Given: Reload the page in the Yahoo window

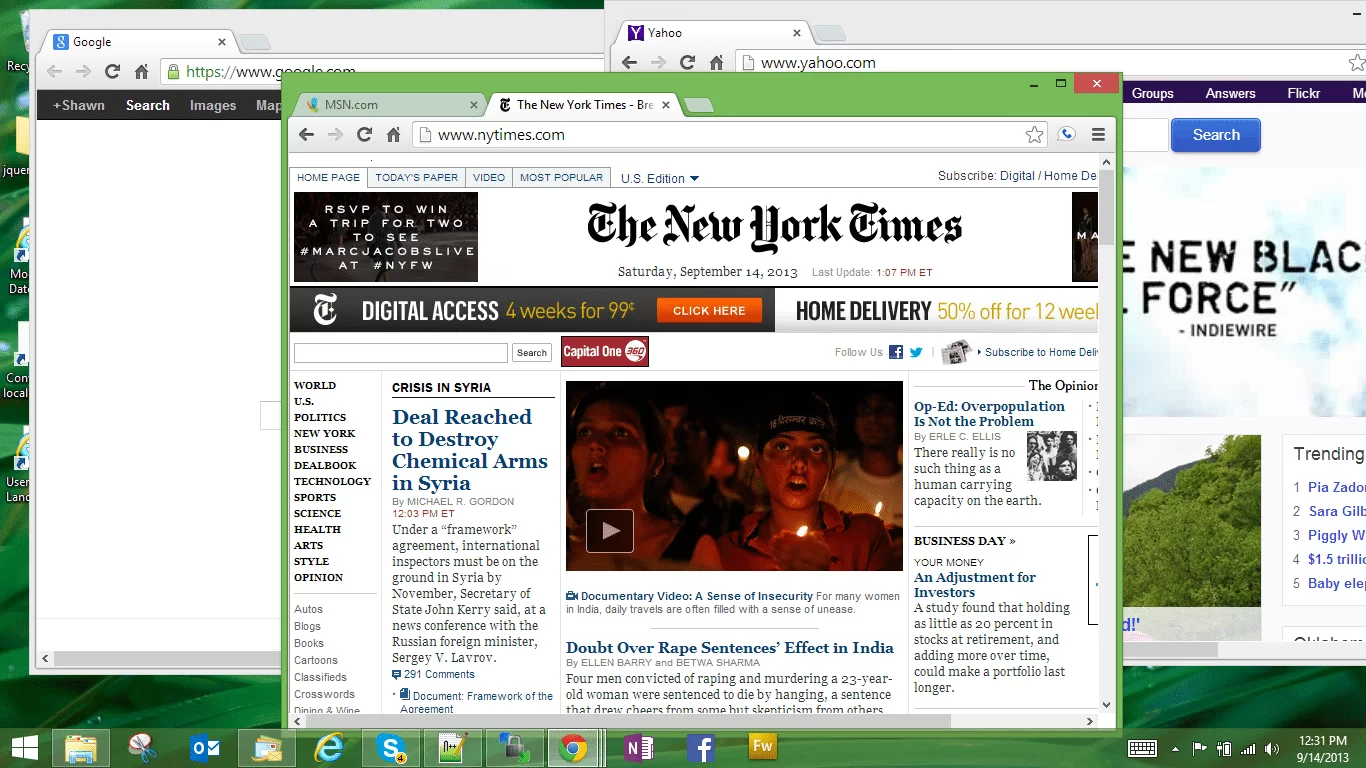Looking at the screenshot, I should click(687, 62).
